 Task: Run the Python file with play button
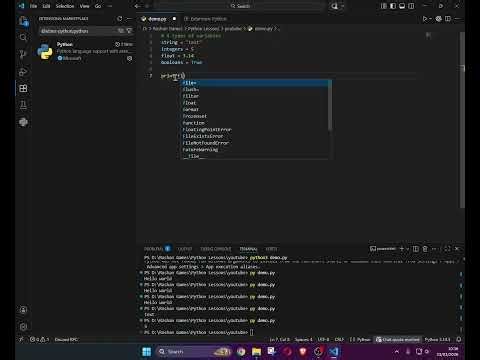pyautogui.click(x=424, y=19)
